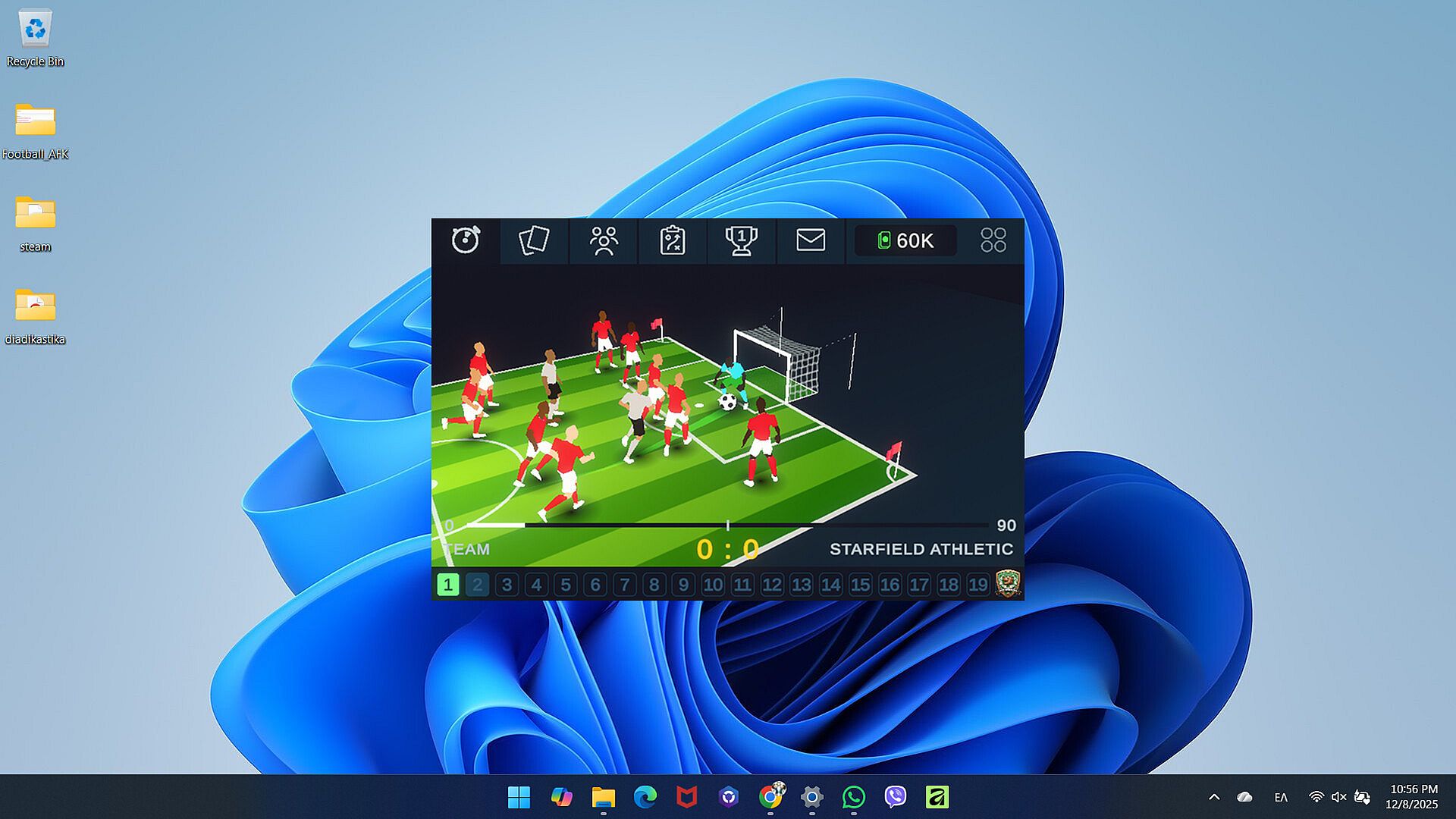Open the squad people icon

tap(604, 240)
